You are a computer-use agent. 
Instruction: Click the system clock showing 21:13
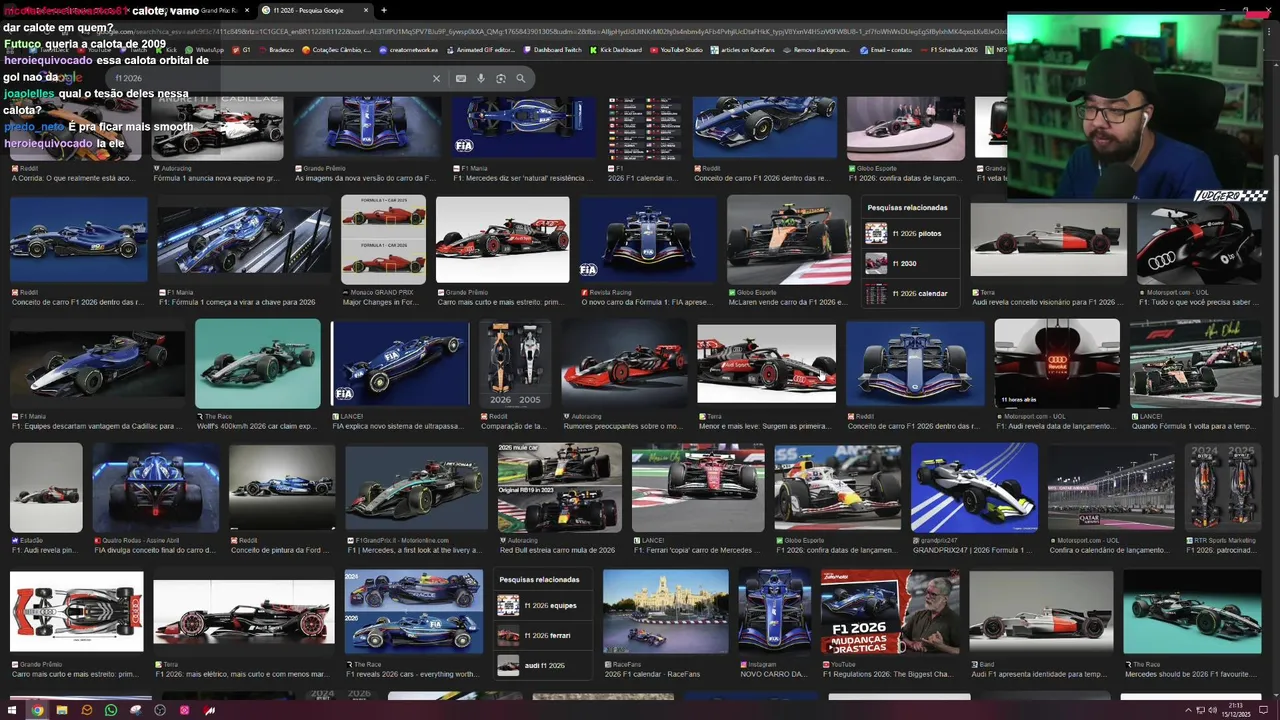[1236, 710]
